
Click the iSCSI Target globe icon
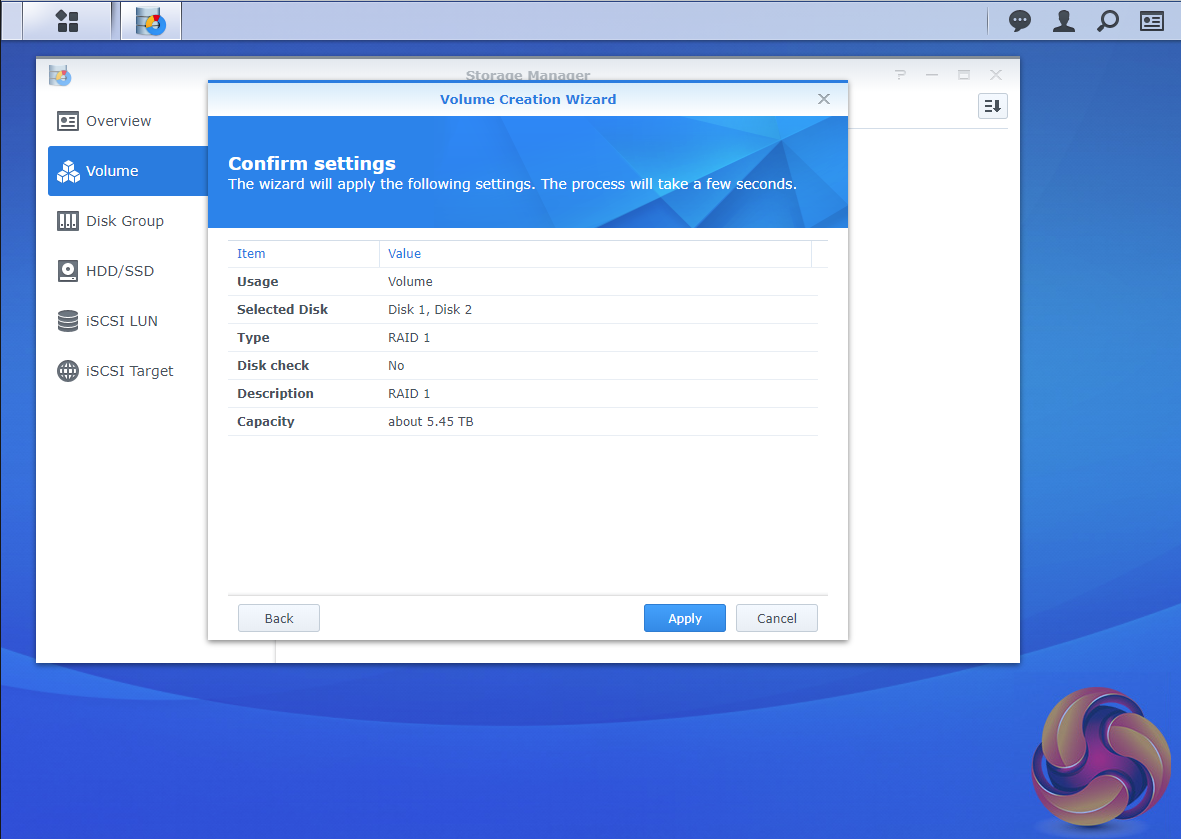[x=68, y=371]
